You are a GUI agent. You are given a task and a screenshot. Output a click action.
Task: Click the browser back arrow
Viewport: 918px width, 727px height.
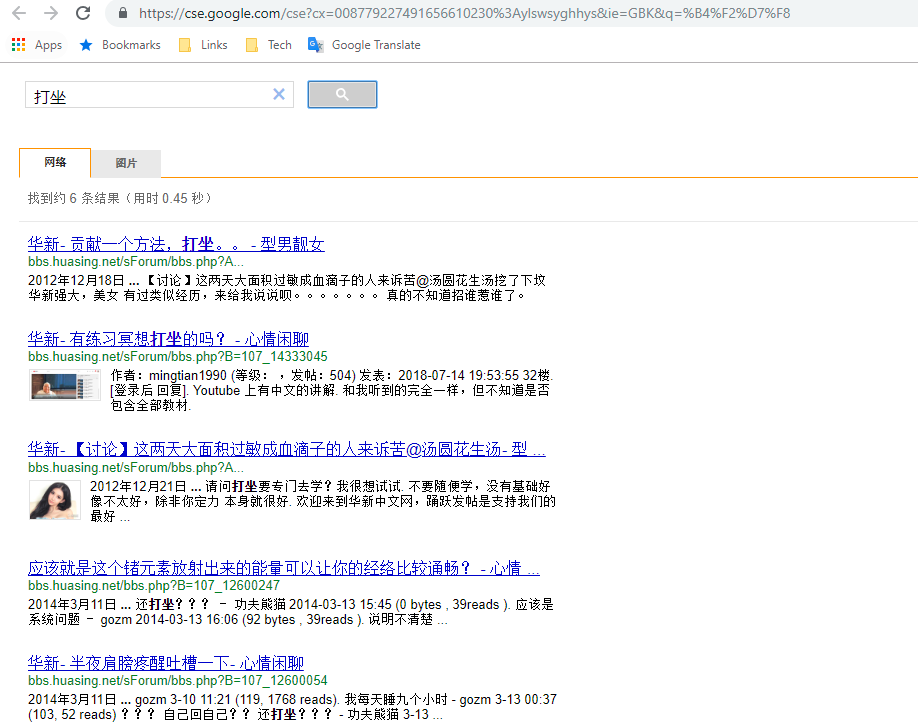[x=19, y=13]
